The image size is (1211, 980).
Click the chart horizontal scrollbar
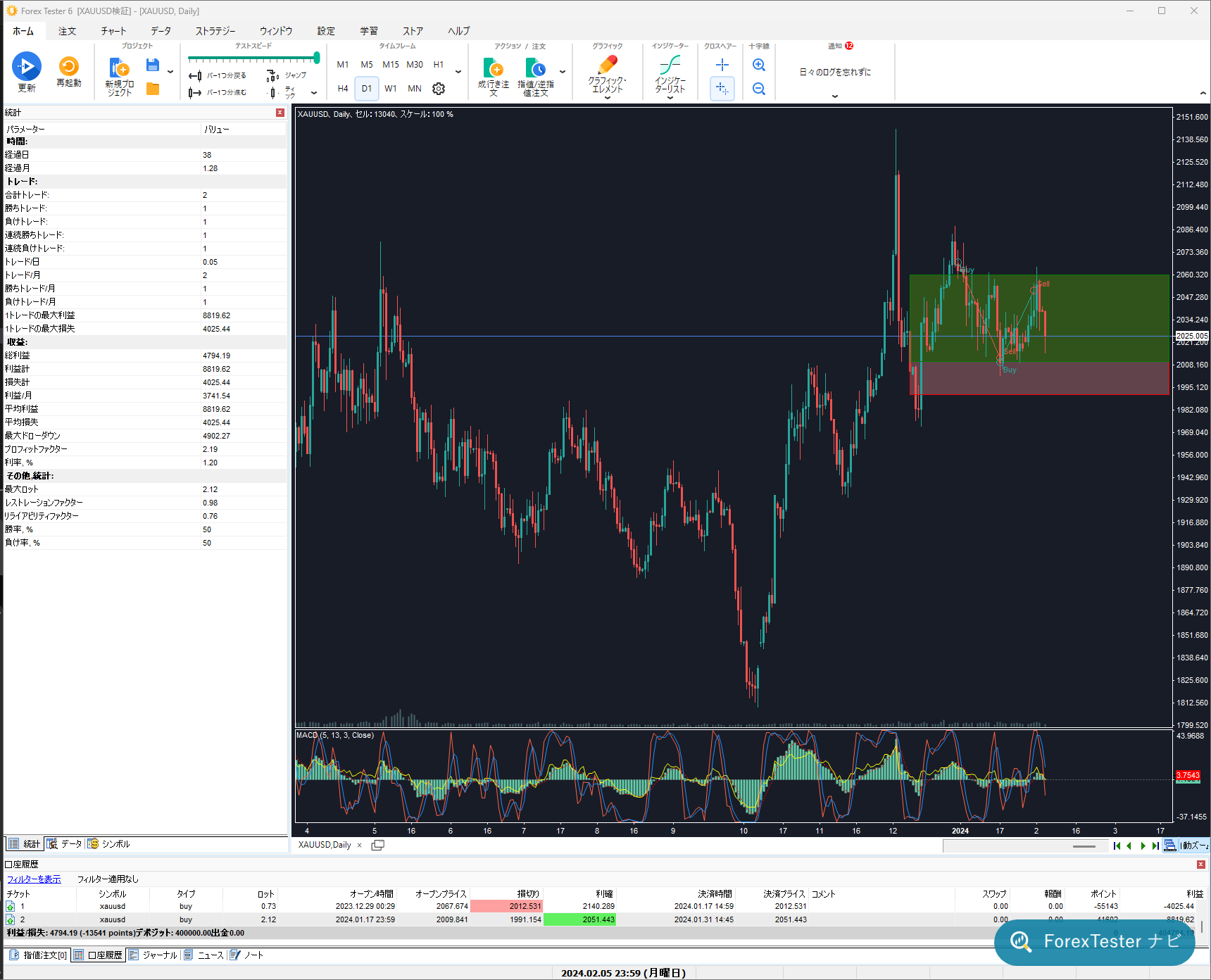(1025, 846)
